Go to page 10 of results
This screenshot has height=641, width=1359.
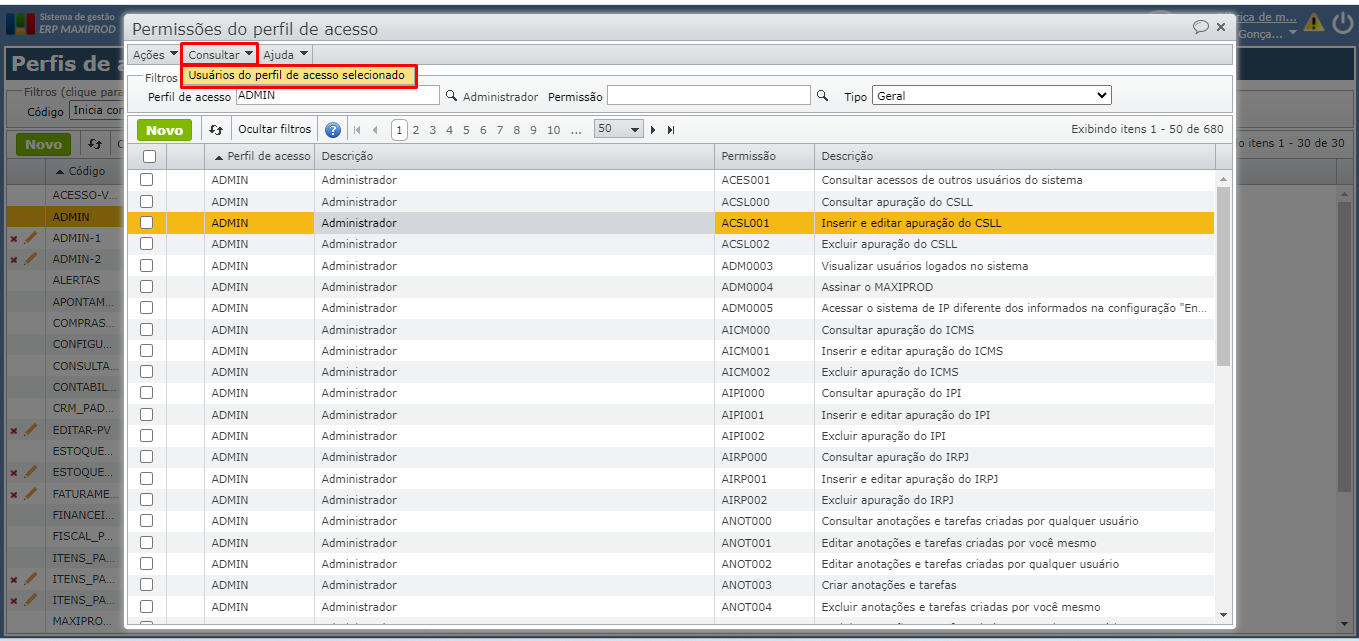(x=554, y=130)
